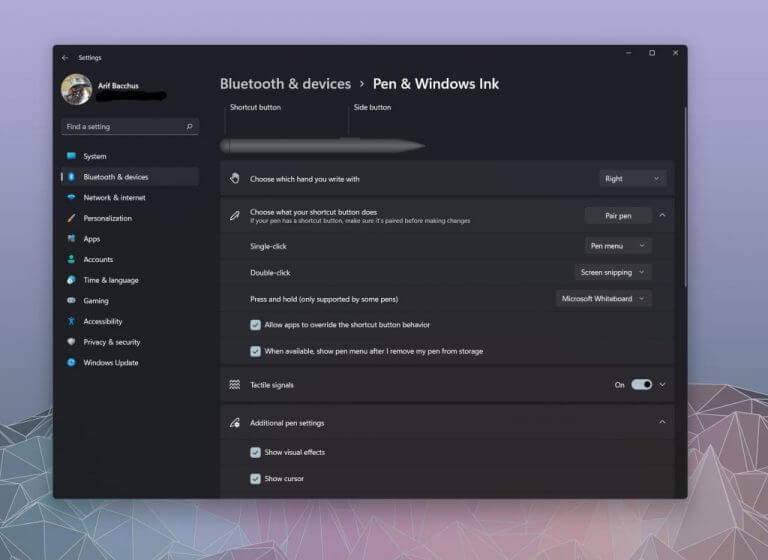Open the Press and hold Microsoft Whiteboard dropdown
The width and height of the screenshot is (768, 560).
click(x=603, y=298)
